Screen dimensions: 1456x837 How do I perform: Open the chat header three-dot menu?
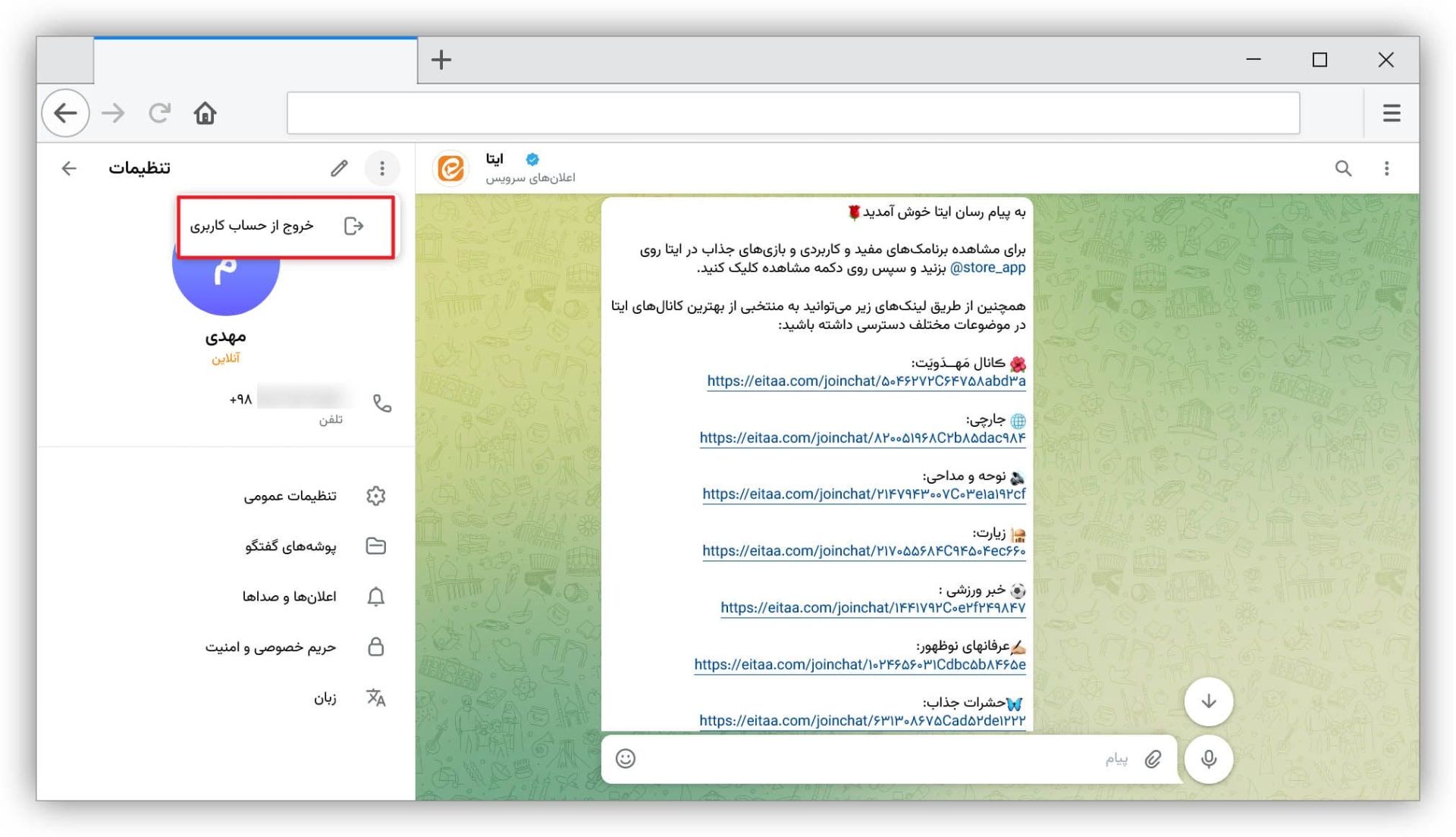[x=1386, y=168]
